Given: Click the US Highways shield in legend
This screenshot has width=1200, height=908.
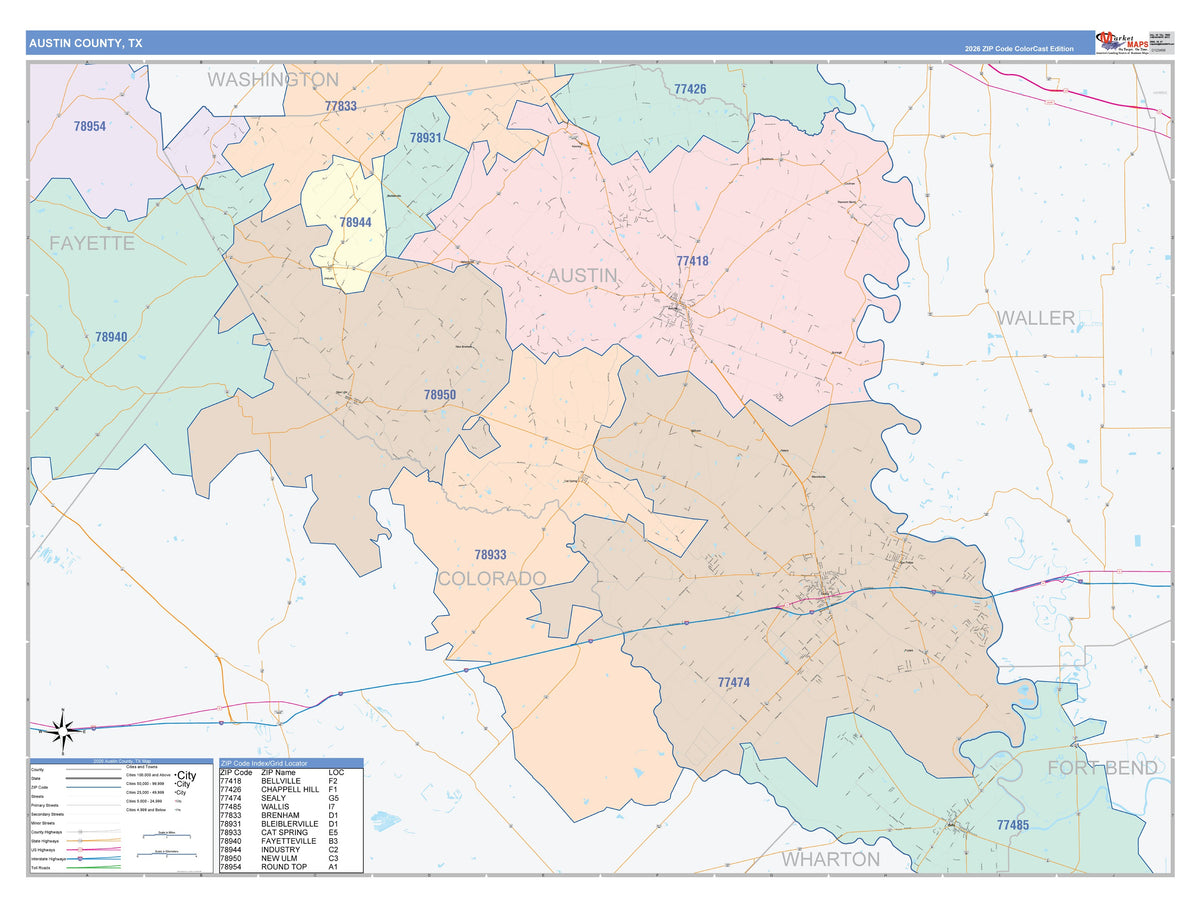Looking at the screenshot, I should (x=80, y=850).
